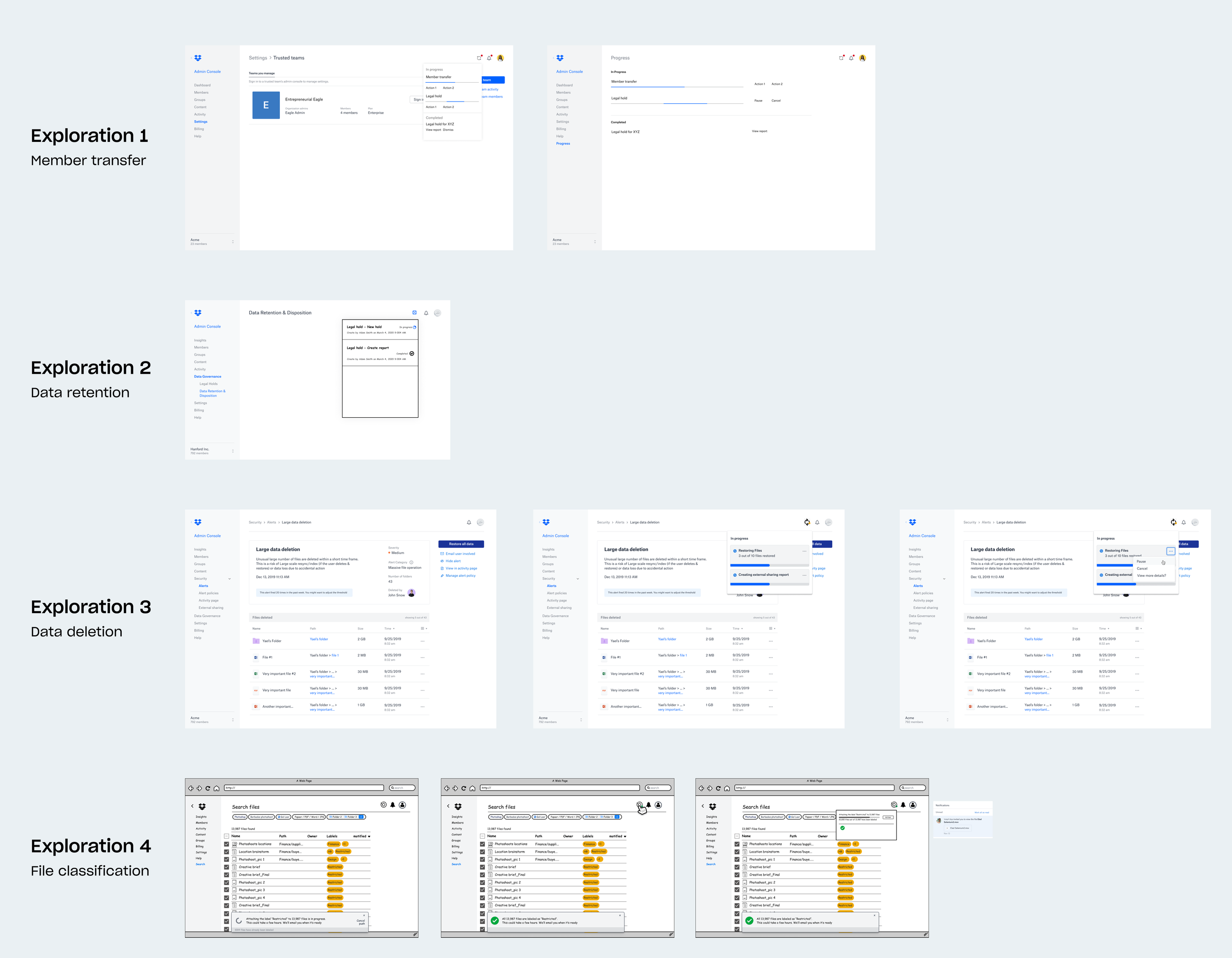1232x958 pixels.
Task: Toggle select-all checkbox in middle wireframe table header
Action: pos(482,836)
